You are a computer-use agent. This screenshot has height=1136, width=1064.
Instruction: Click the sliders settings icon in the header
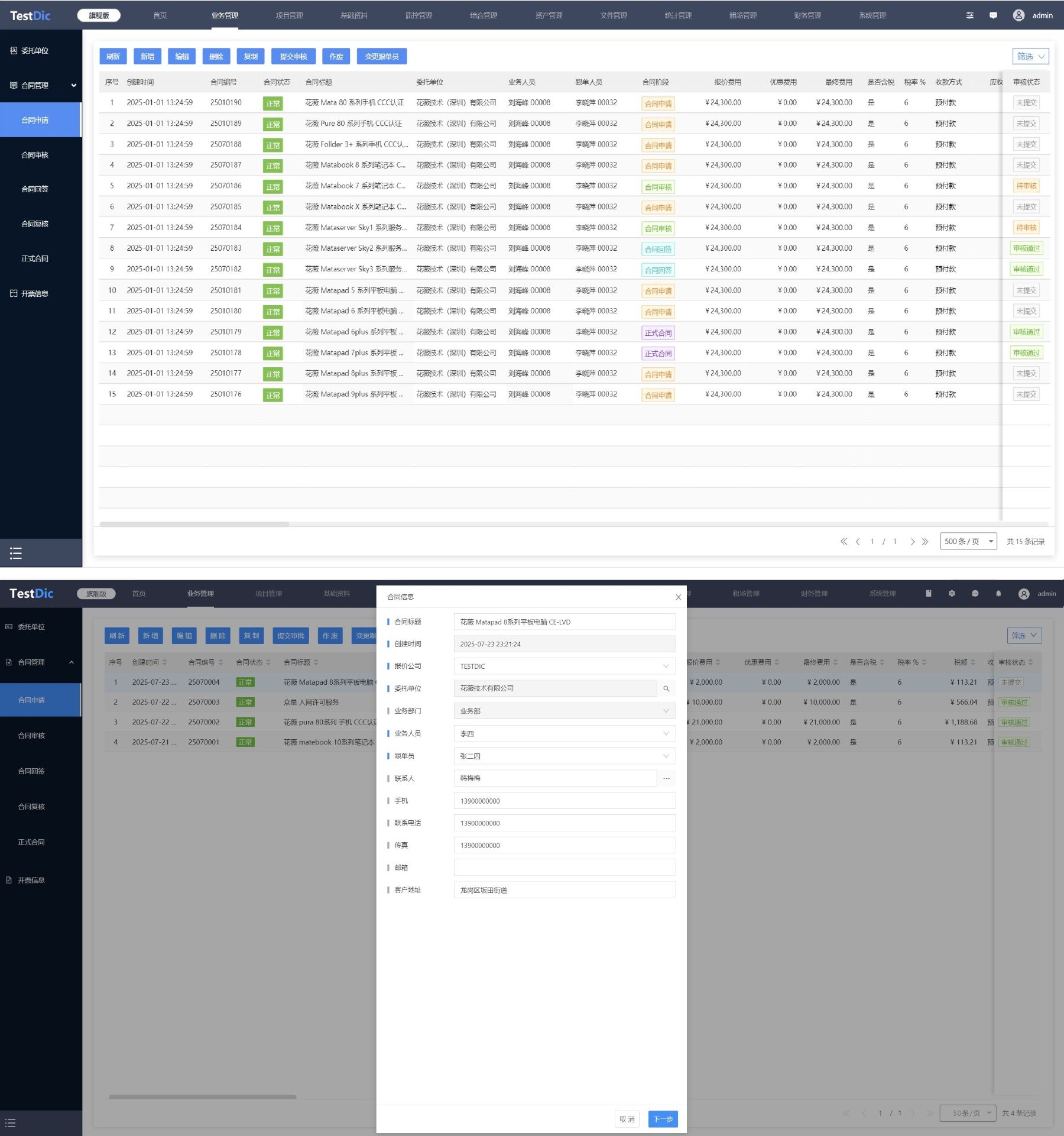pos(969,15)
